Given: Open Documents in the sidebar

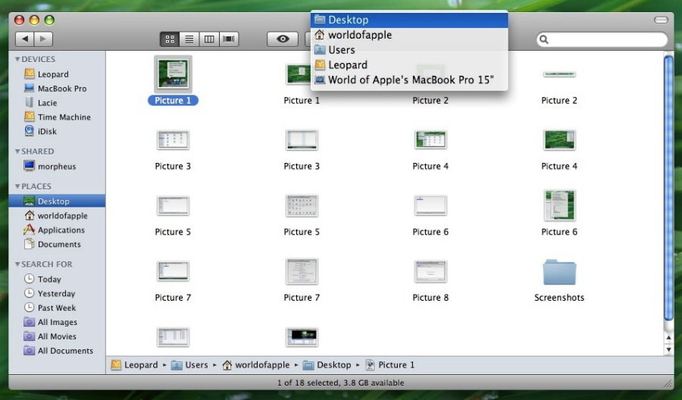Looking at the screenshot, I should 53,244.
